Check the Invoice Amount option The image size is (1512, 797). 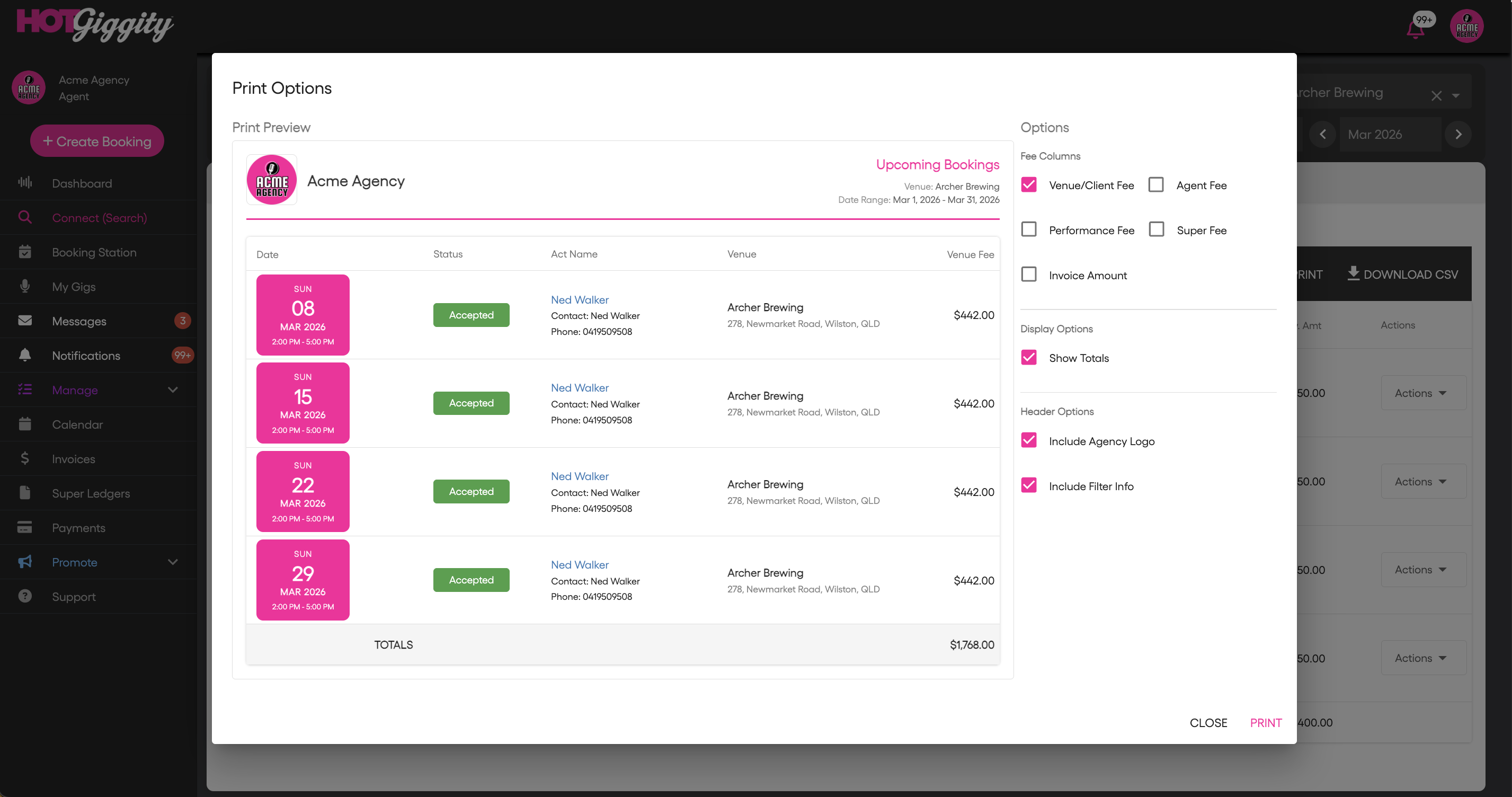click(x=1029, y=275)
